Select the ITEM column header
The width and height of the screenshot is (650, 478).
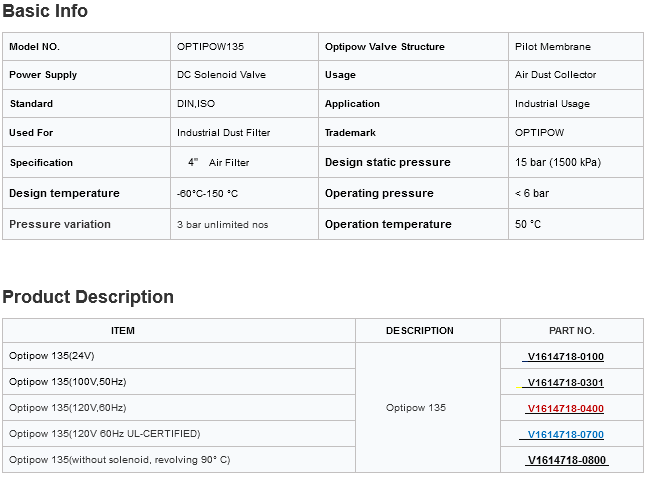click(x=122, y=331)
